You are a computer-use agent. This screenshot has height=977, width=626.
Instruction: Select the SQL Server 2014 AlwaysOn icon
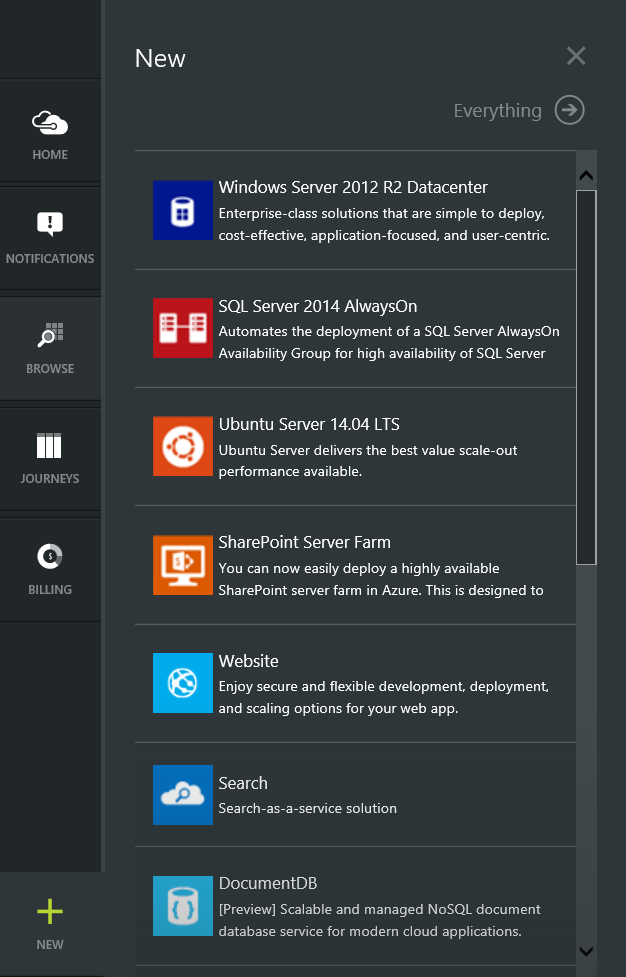183,328
